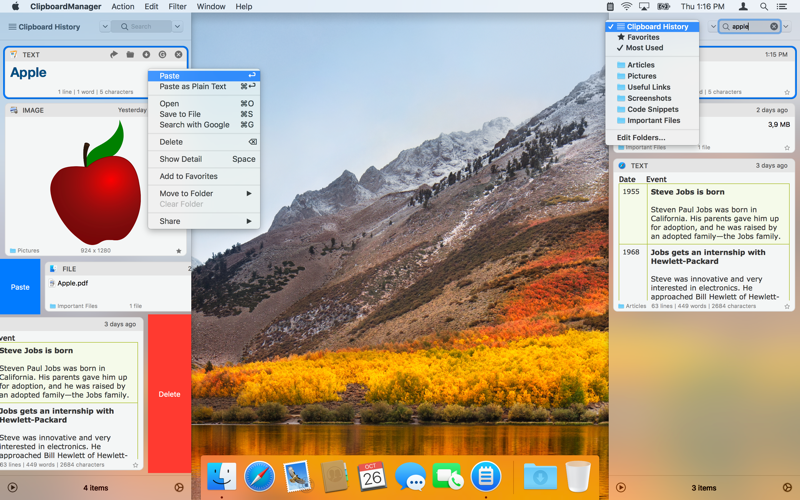Click the X delete icon on the Apple clip
800x500 pixels.
click(x=179, y=55)
